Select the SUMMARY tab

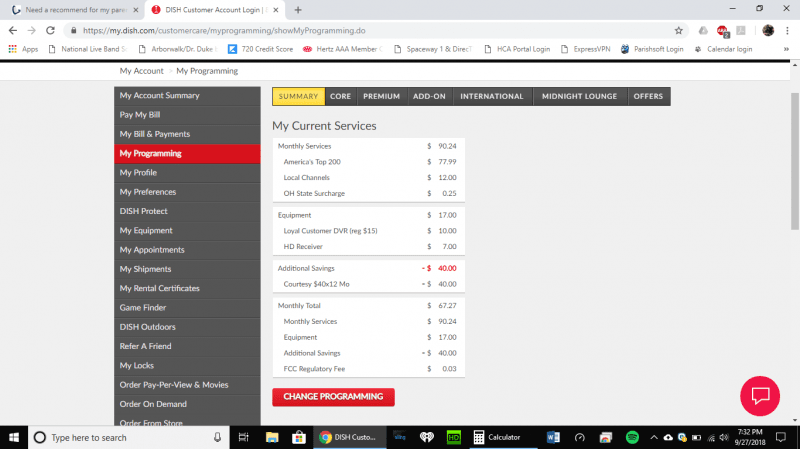[x=298, y=96]
